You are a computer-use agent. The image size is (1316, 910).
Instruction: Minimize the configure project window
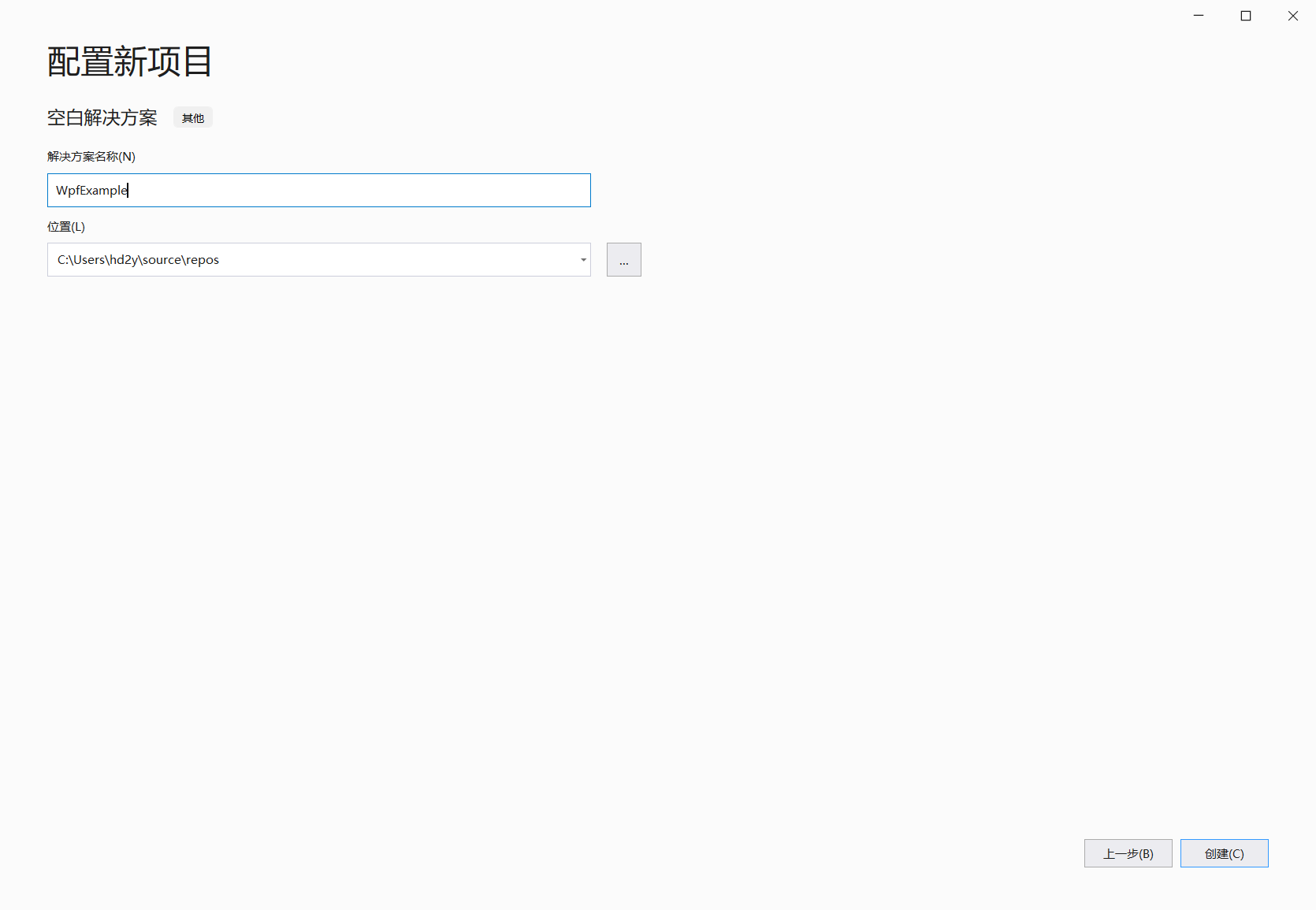point(1199,16)
